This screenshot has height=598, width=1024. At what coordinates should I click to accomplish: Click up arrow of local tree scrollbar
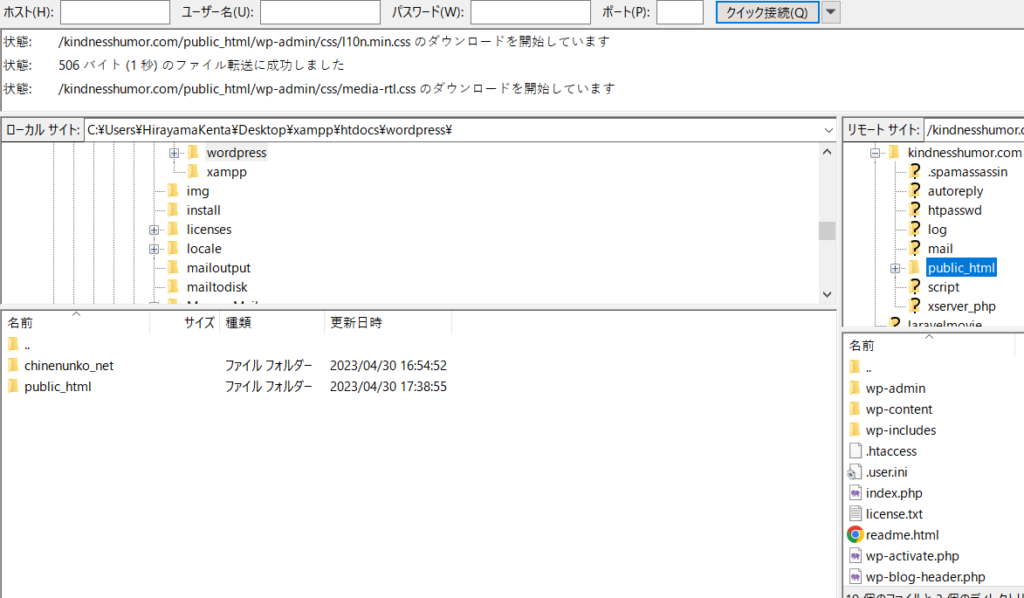[x=827, y=152]
